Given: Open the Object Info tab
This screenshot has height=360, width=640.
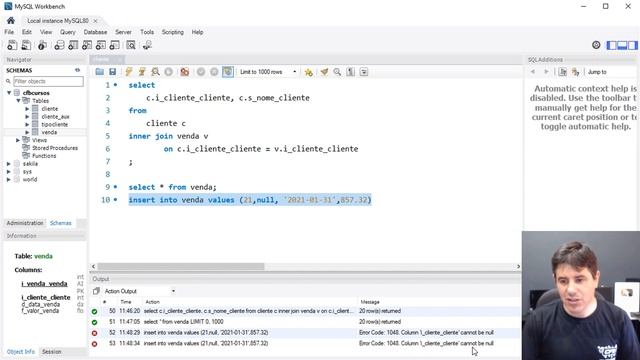Looking at the screenshot, I should tap(20, 351).
